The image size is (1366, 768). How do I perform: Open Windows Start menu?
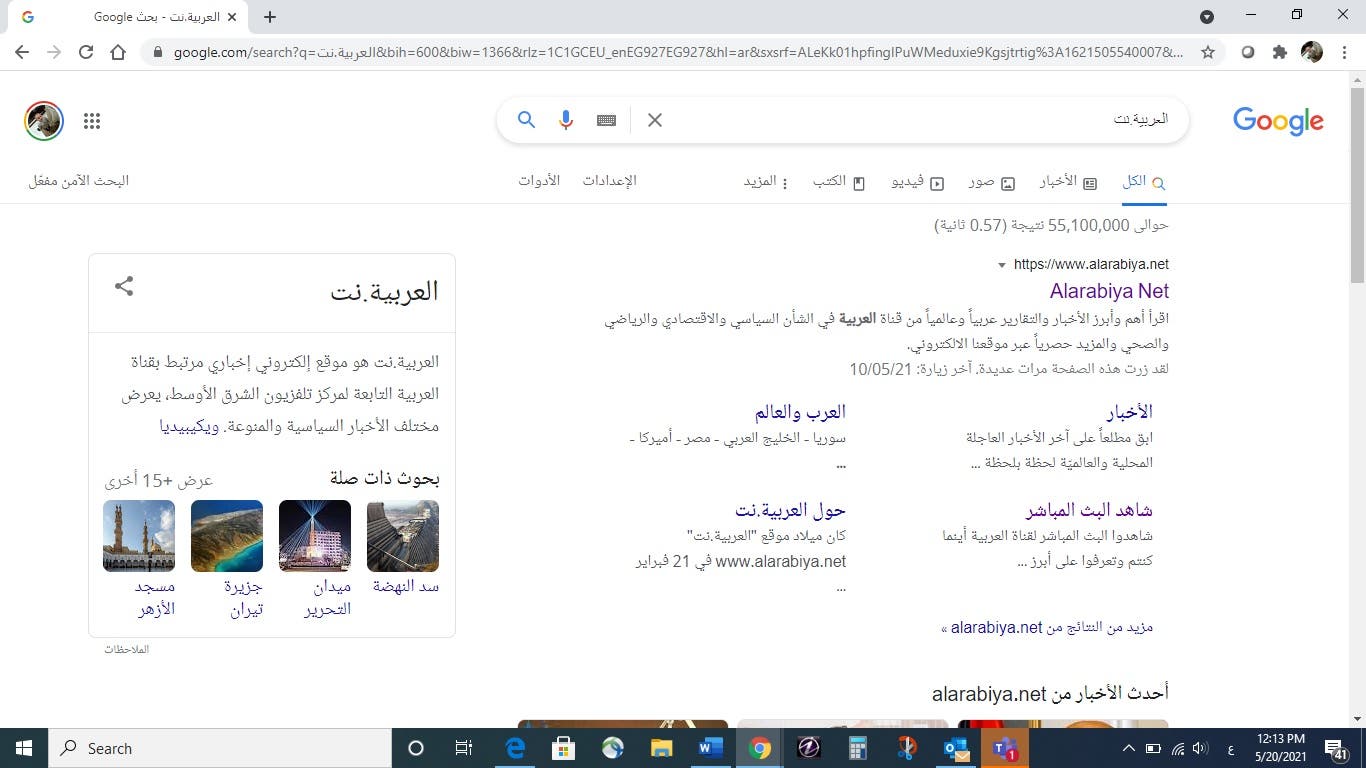point(23,748)
